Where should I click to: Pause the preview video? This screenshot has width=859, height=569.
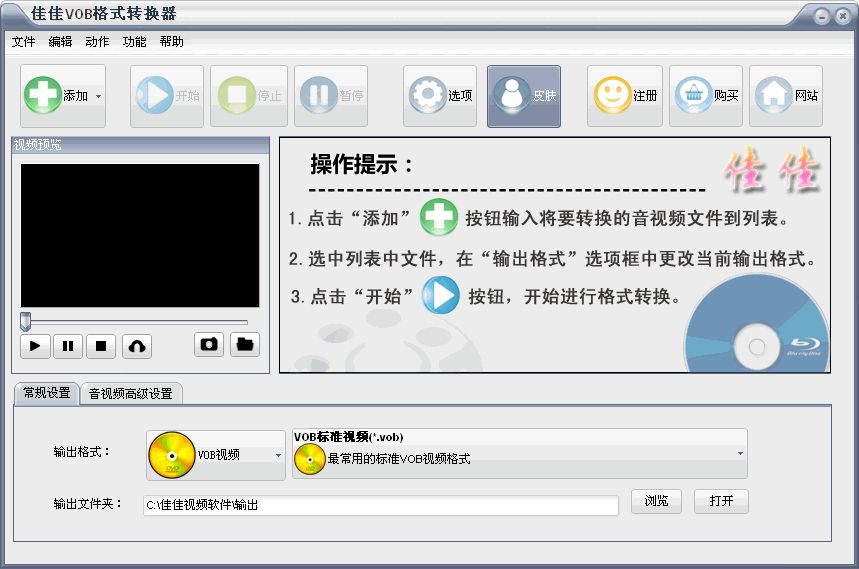(x=68, y=346)
